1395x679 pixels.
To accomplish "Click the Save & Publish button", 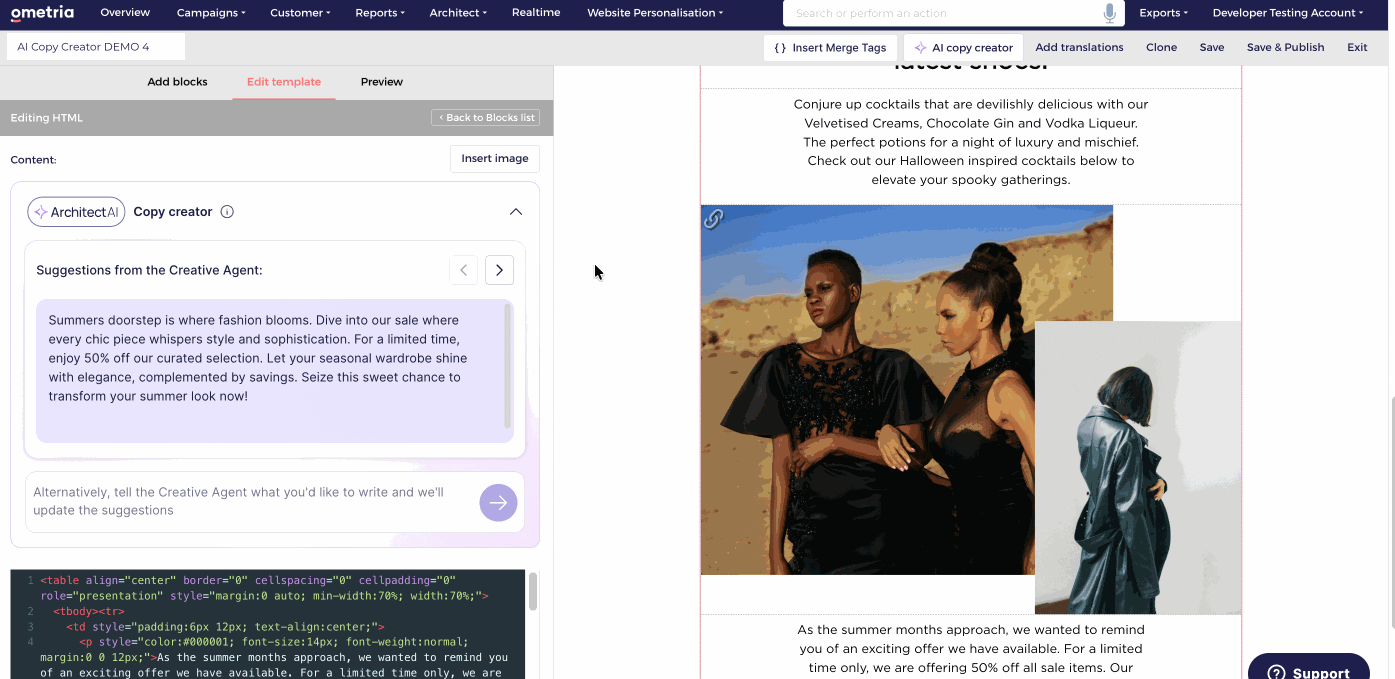I will click(x=1285, y=47).
